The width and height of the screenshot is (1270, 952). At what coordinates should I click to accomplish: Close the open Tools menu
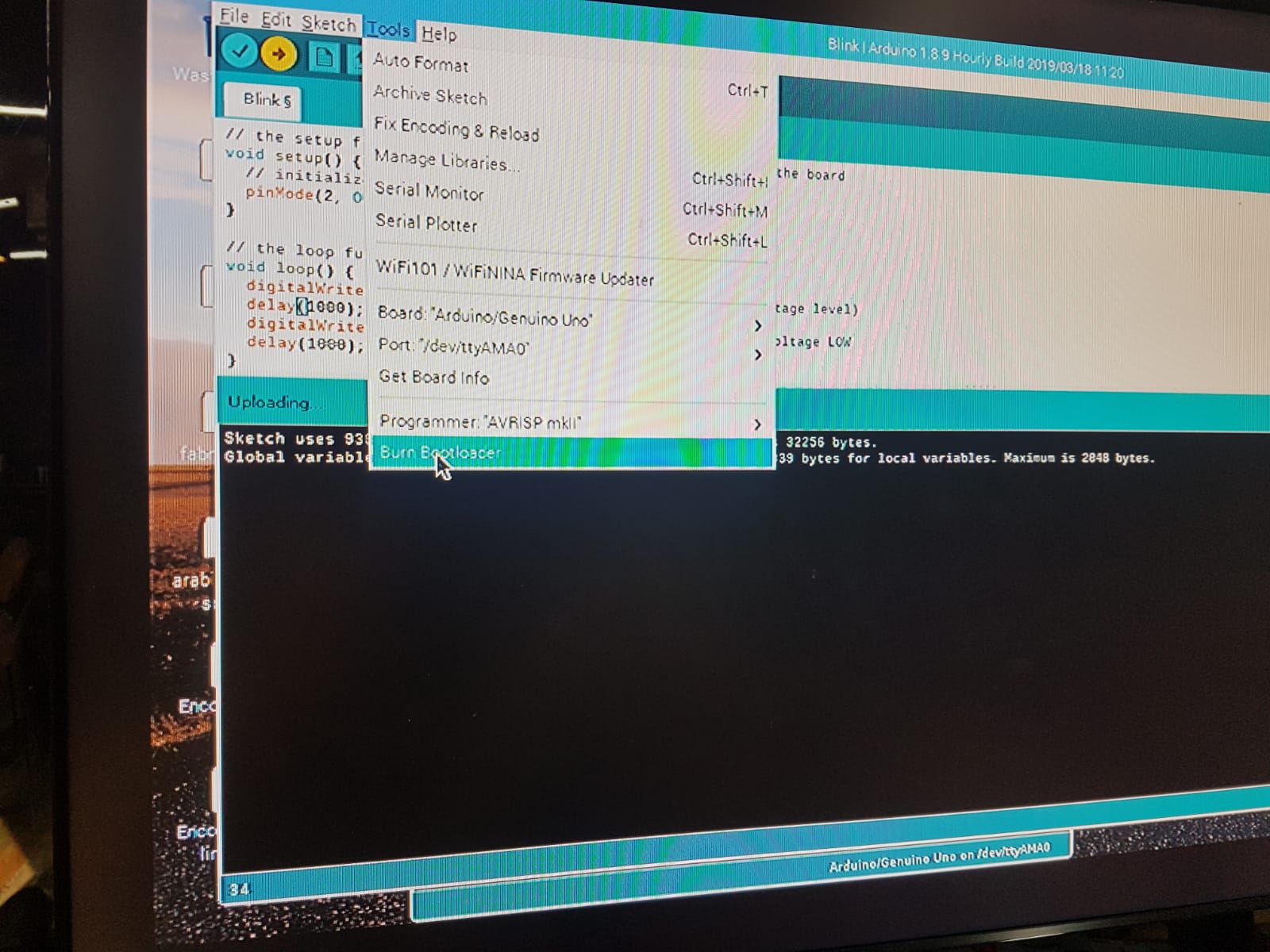coord(388,29)
